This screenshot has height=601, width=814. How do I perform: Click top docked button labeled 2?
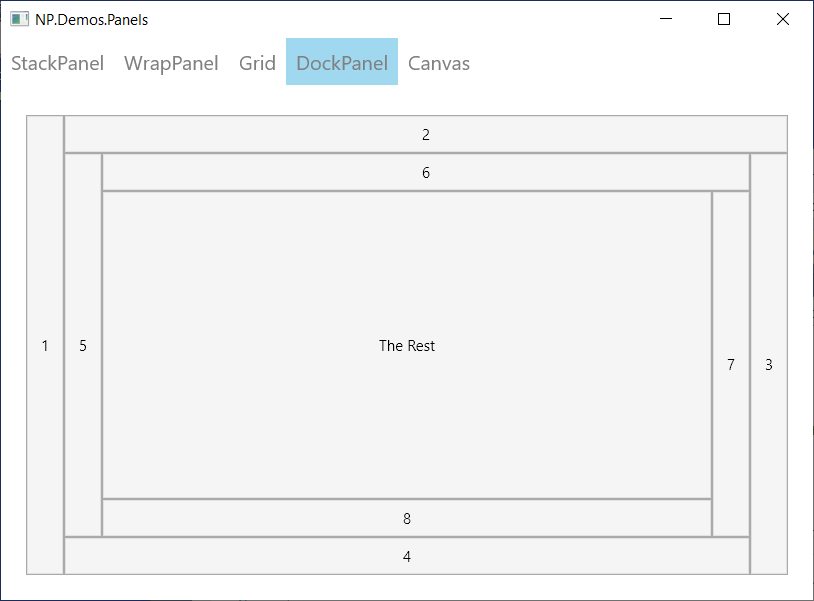click(426, 134)
